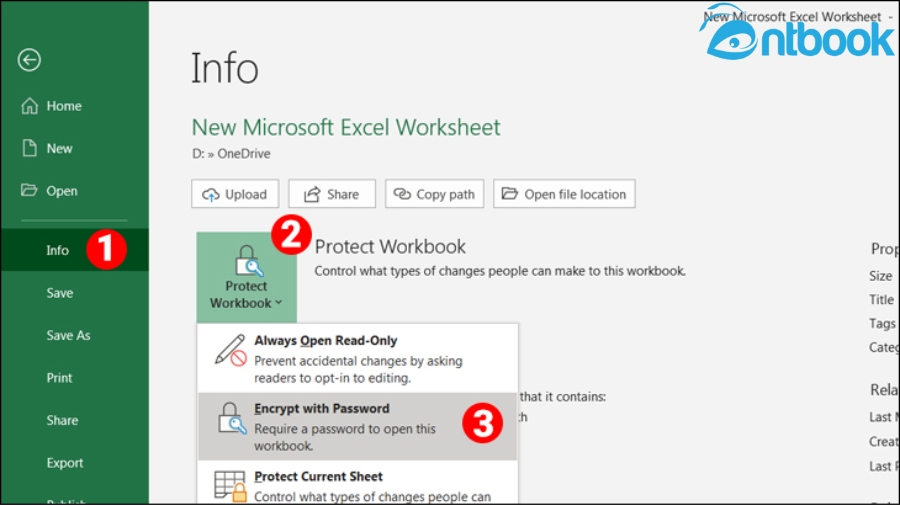Click the Protect Current Sheet grid icon
This screenshot has height=506, width=900.
230,486
